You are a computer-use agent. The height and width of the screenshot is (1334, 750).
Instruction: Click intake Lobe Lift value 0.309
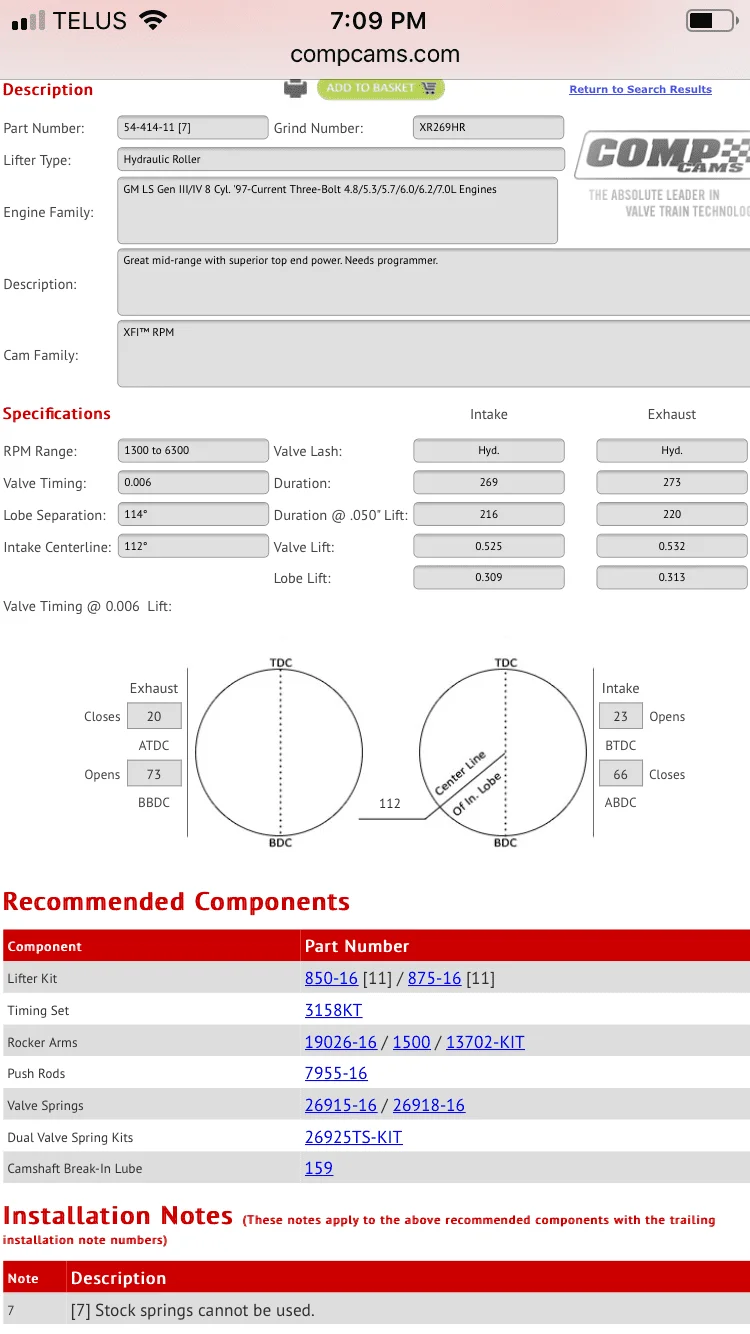point(488,577)
